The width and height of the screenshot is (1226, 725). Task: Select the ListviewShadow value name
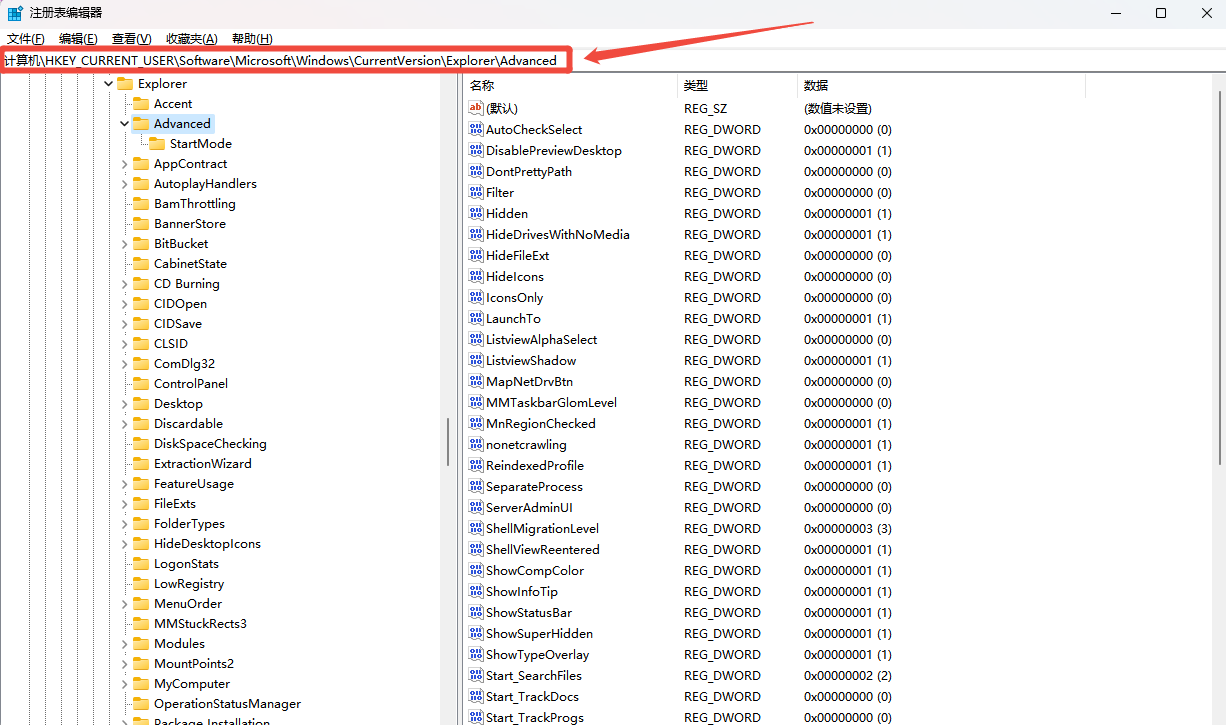tap(531, 360)
